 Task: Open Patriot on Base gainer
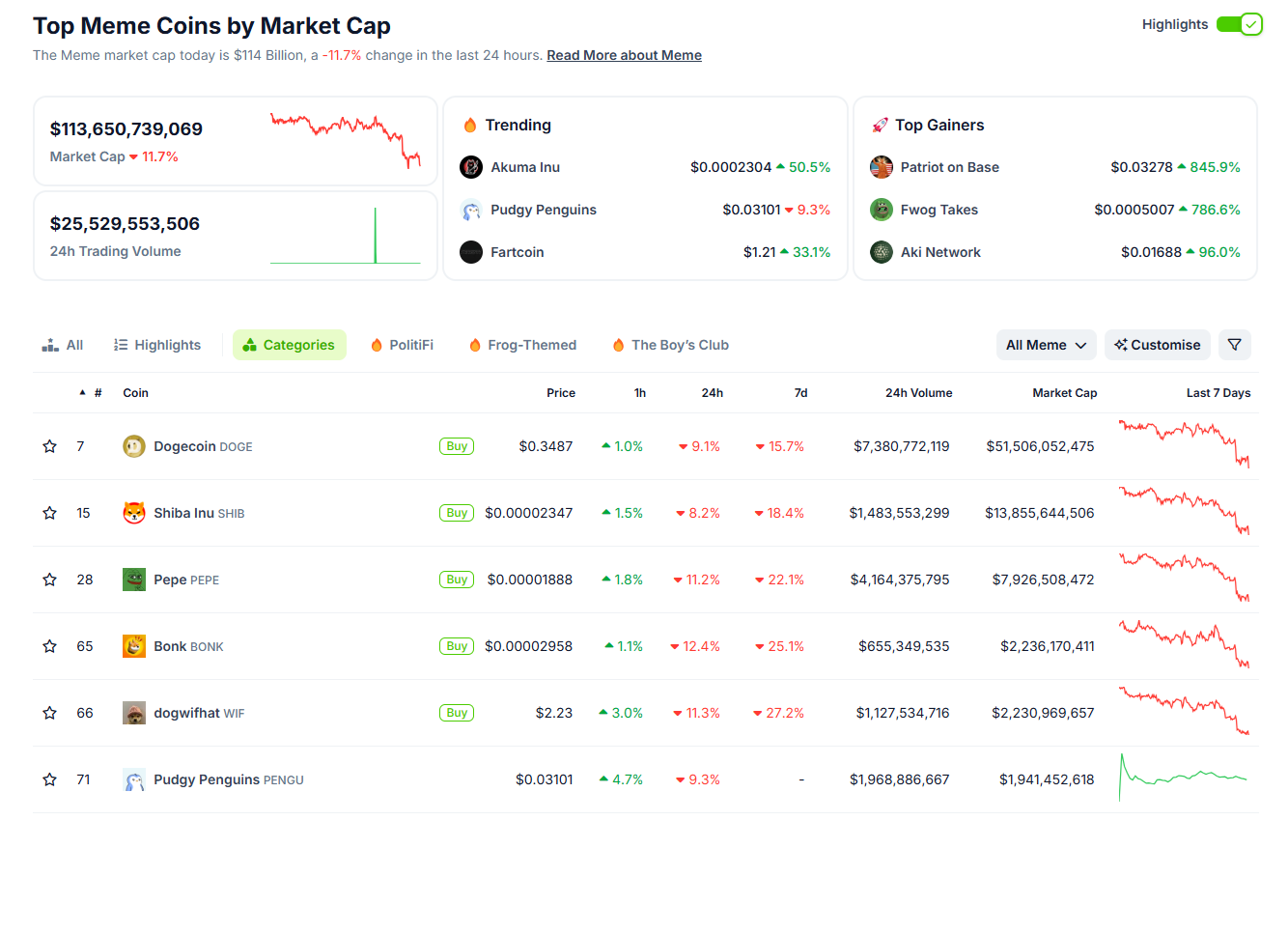[x=950, y=167]
